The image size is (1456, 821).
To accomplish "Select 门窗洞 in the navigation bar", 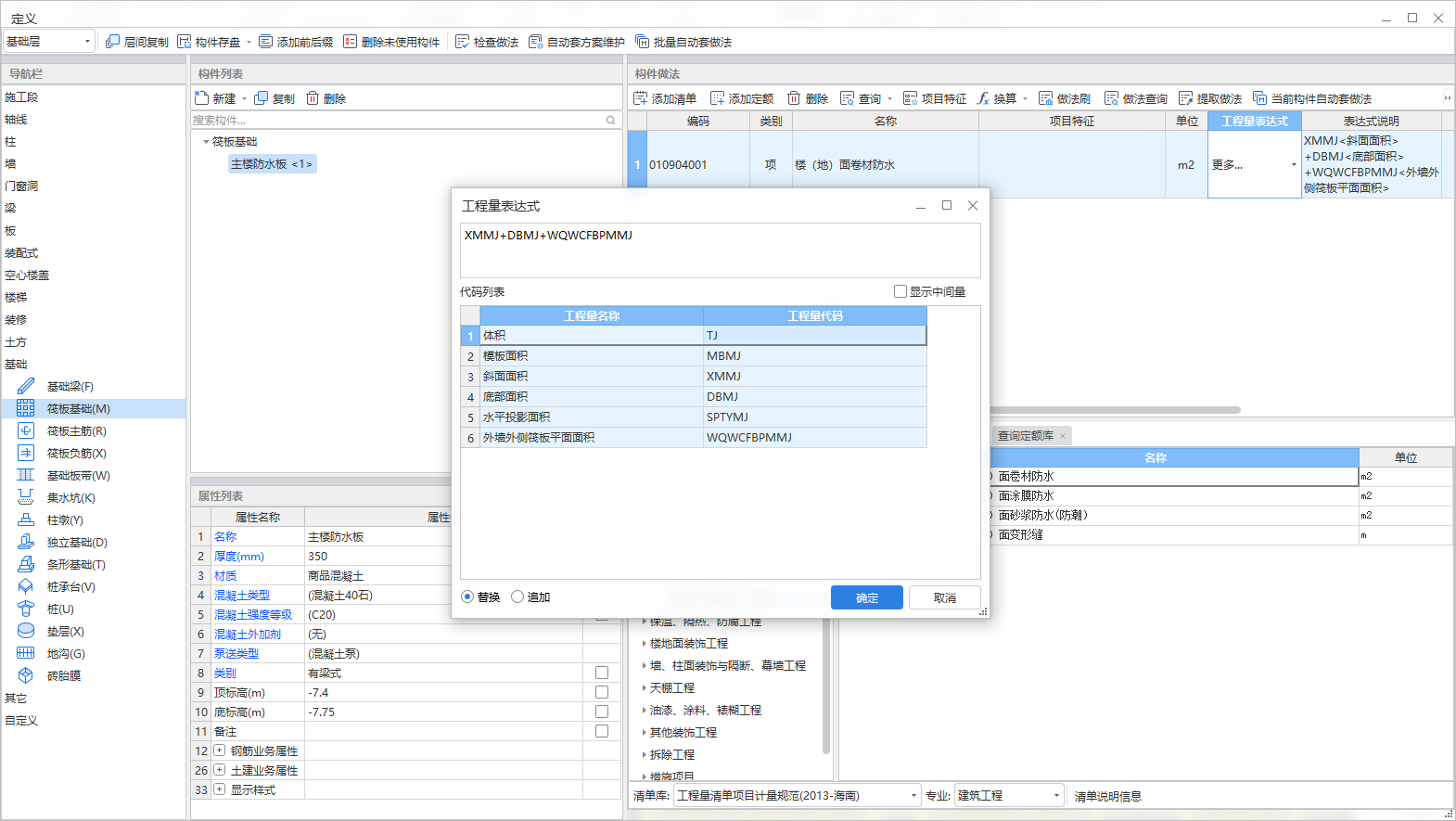I will [x=21, y=186].
